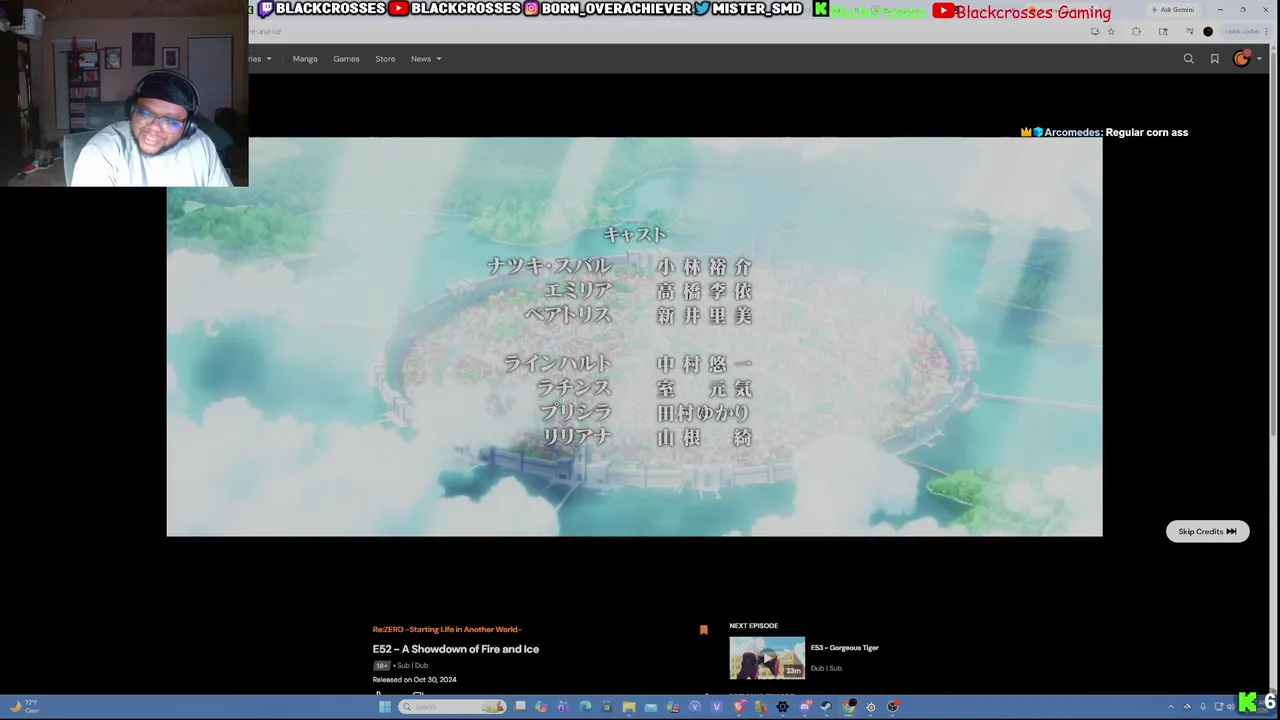
Task: Click the Ask Gemini button
Action: 1172,10
